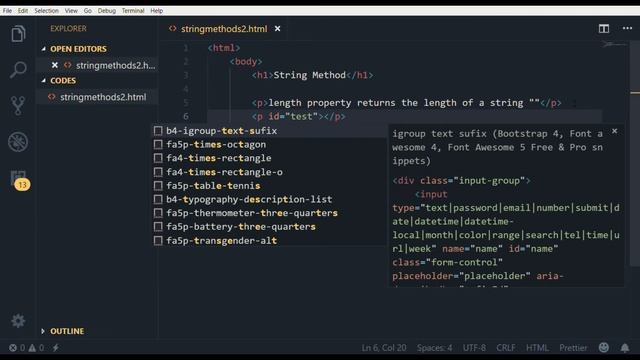
Task: Choose fa5p-thermometer-three-quarters suggestion
Action: pos(269,213)
